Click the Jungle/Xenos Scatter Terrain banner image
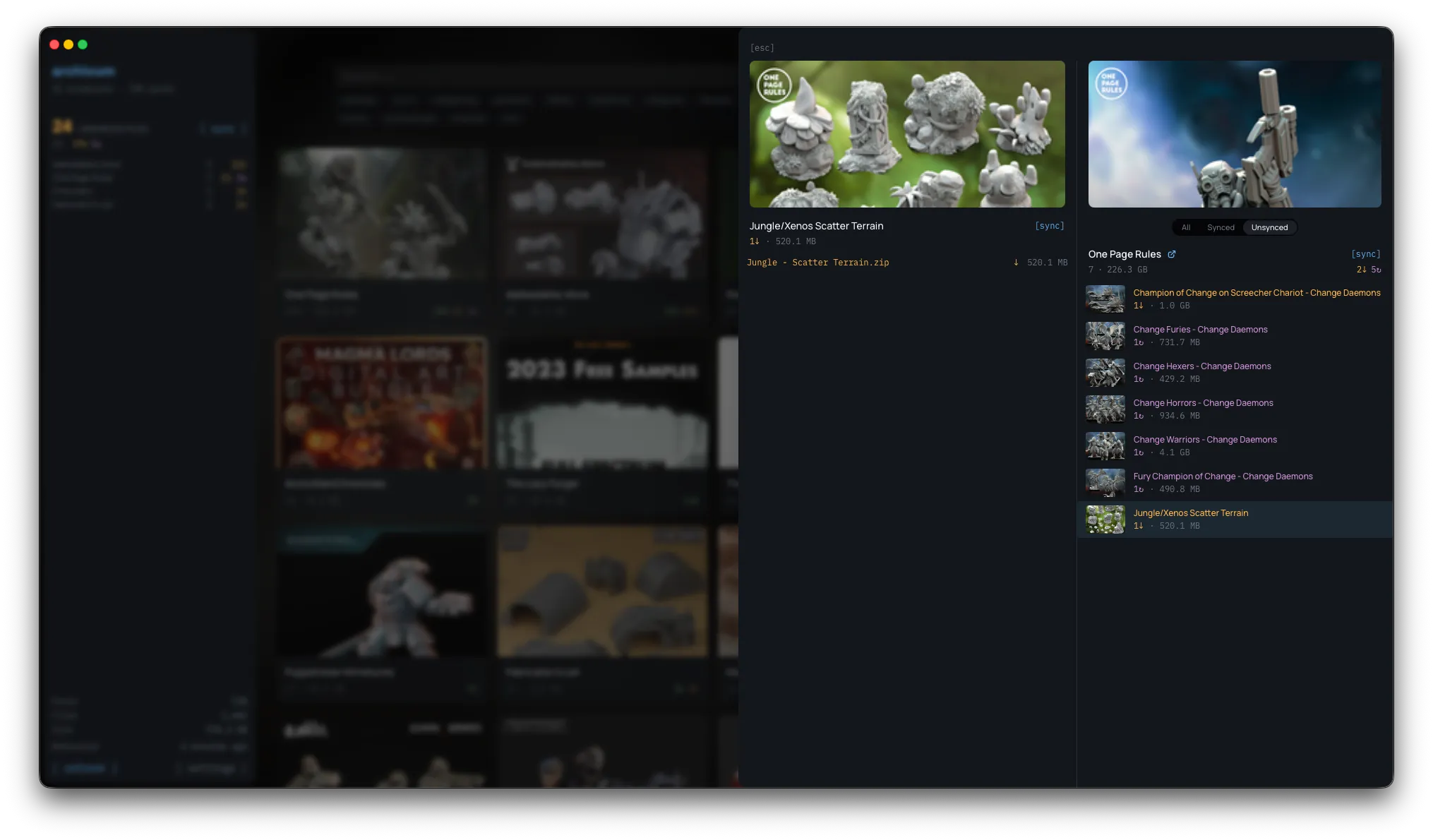The height and width of the screenshot is (840, 1433). (x=907, y=133)
